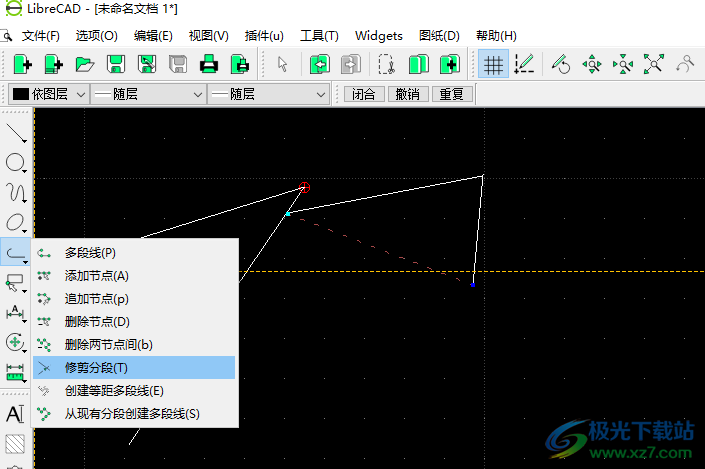Save the drawing with floppy icon
This screenshot has width=705, height=469.
pos(116,64)
